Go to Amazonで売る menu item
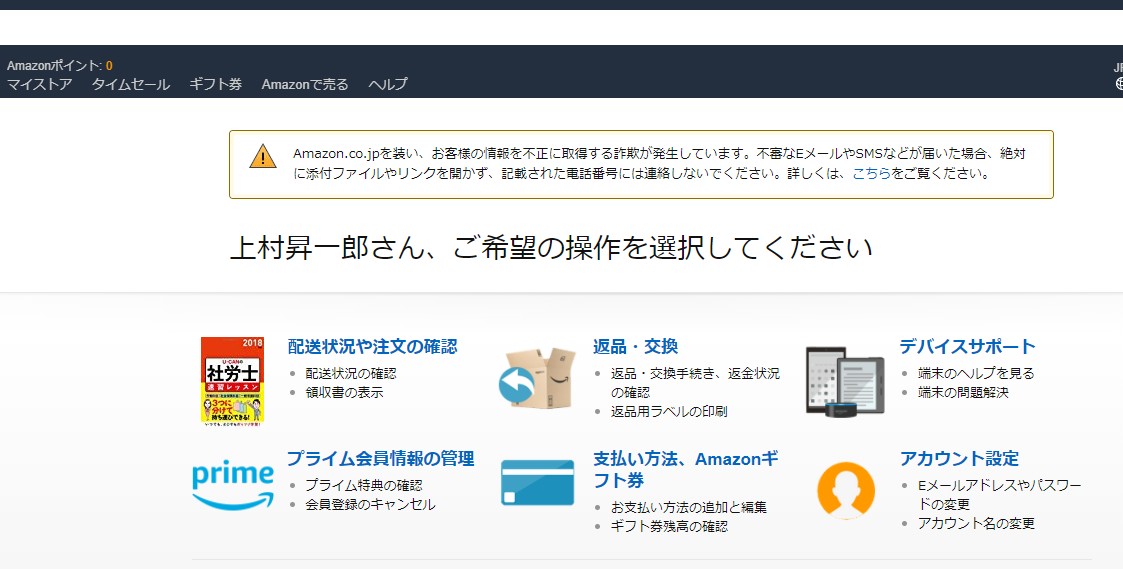Screen dimensions: 1123x569 tap(305, 84)
